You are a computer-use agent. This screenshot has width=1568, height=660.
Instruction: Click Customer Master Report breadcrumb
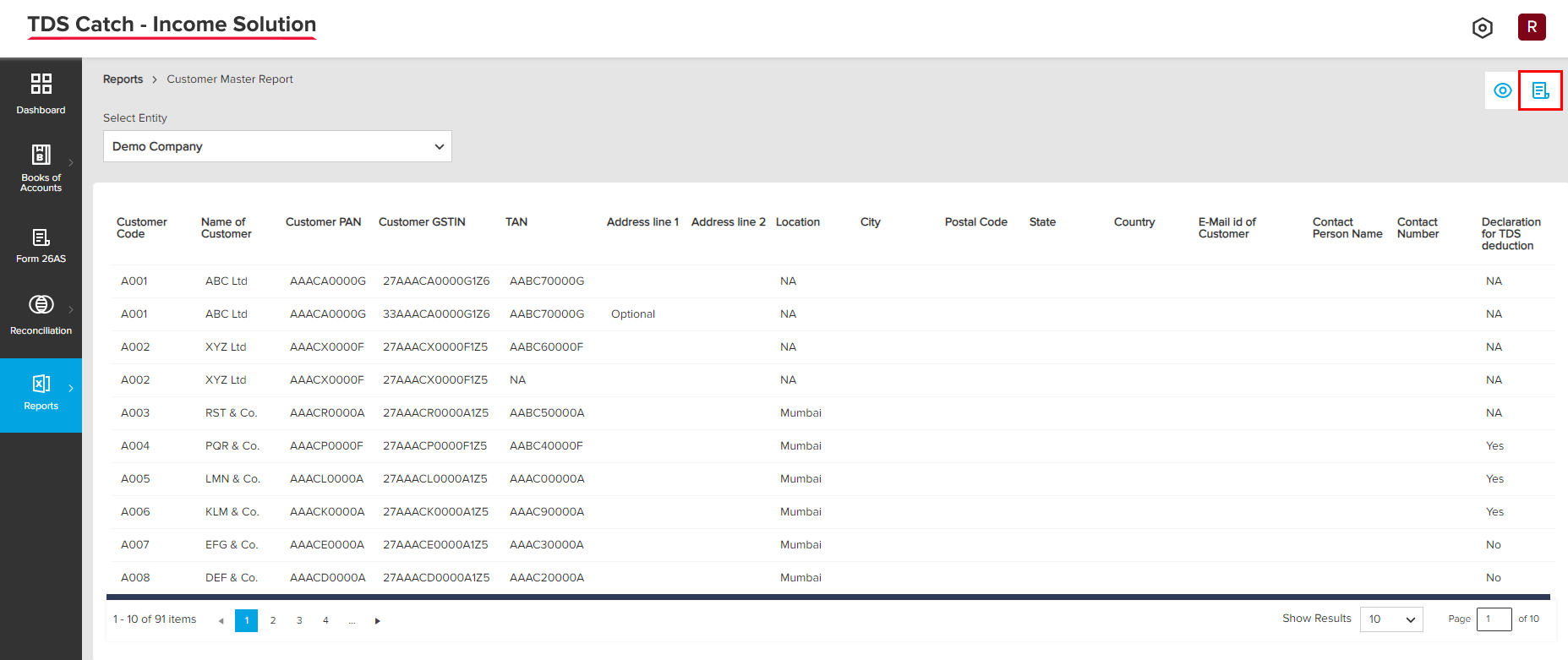click(x=230, y=79)
